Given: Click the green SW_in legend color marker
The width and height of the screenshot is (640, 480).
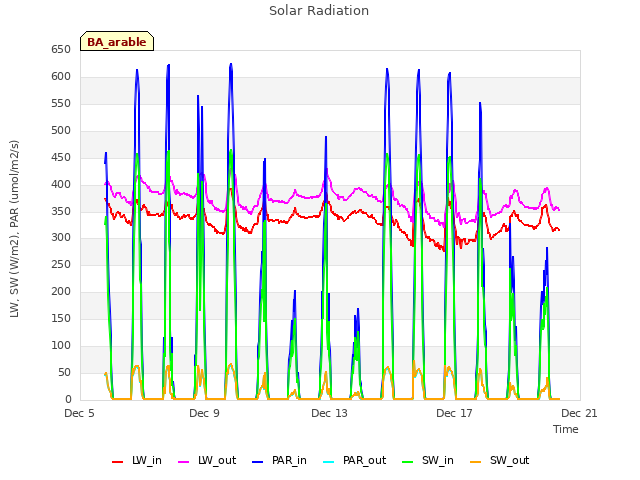Looking at the screenshot, I should pyautogui.click(x=408, y=462).
